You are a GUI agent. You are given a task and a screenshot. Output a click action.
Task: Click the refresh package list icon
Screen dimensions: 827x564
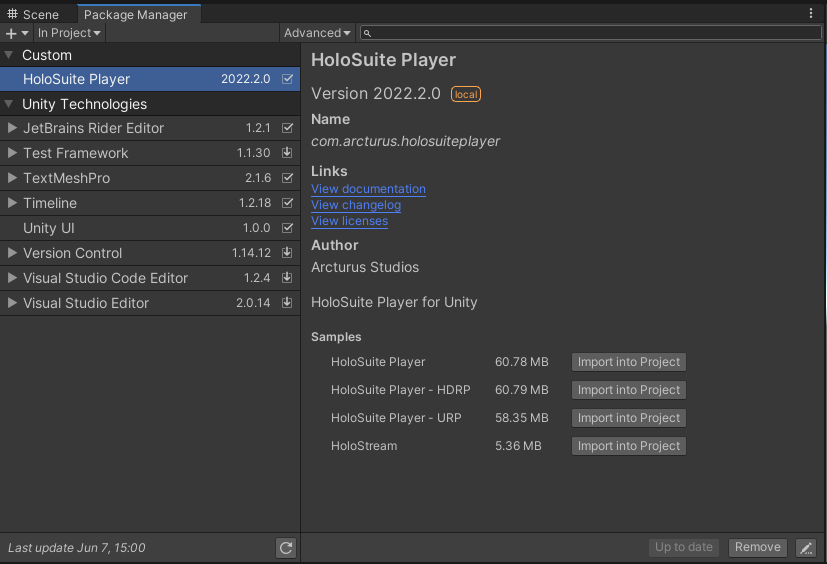pyautogui.click(x=286, y=548)
